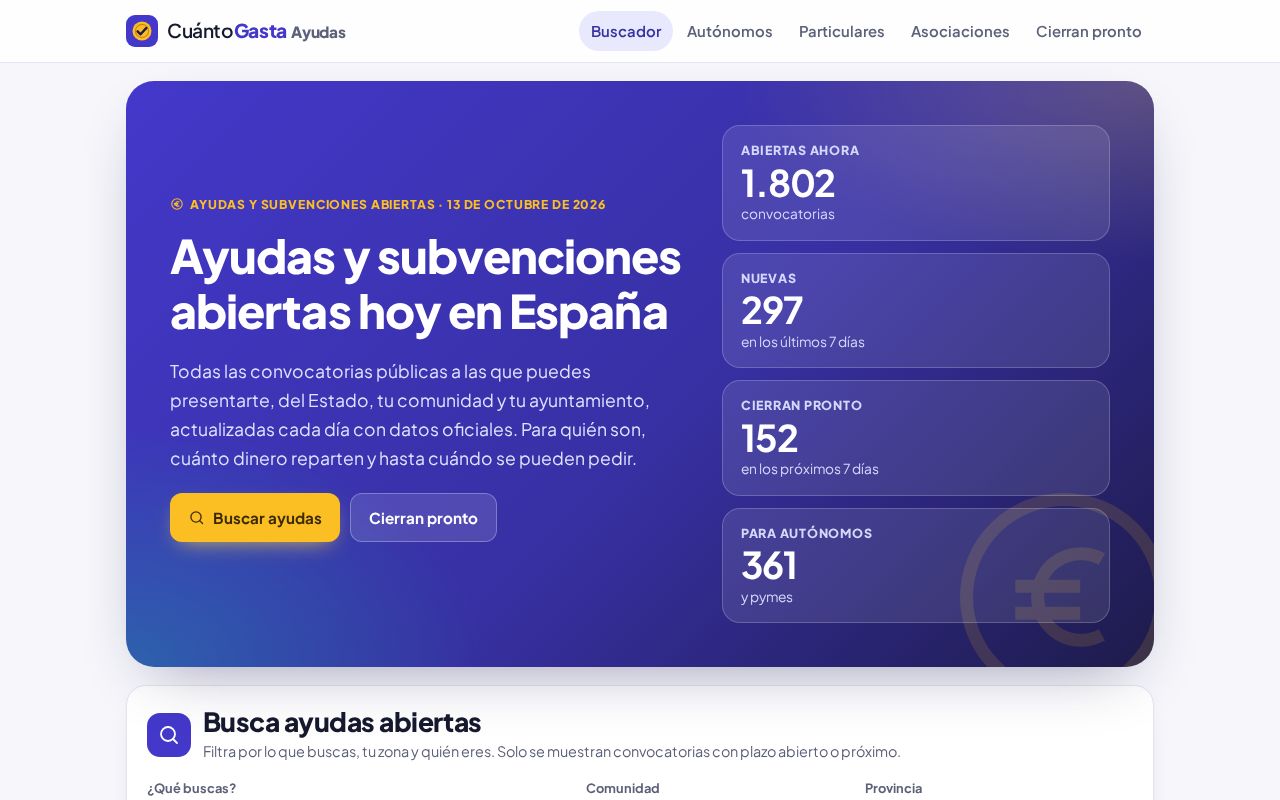The height and width of the screenshot is (800, 1280).
Task: Click the Provincia field label
Action: pyautogui.click(x=894, y=788)
